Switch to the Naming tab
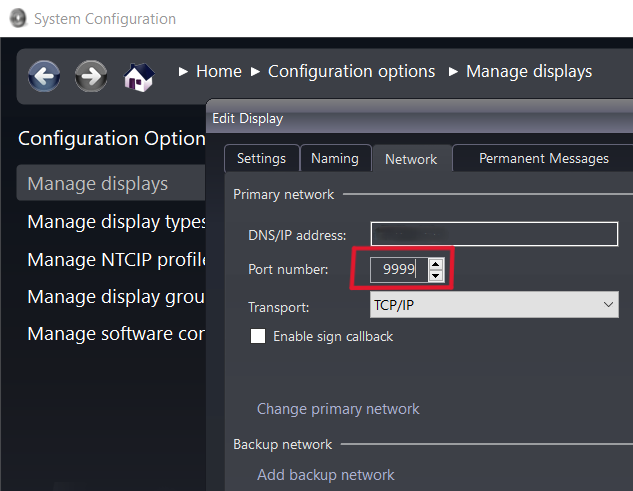Screen dimensions: 633x491 334,158
